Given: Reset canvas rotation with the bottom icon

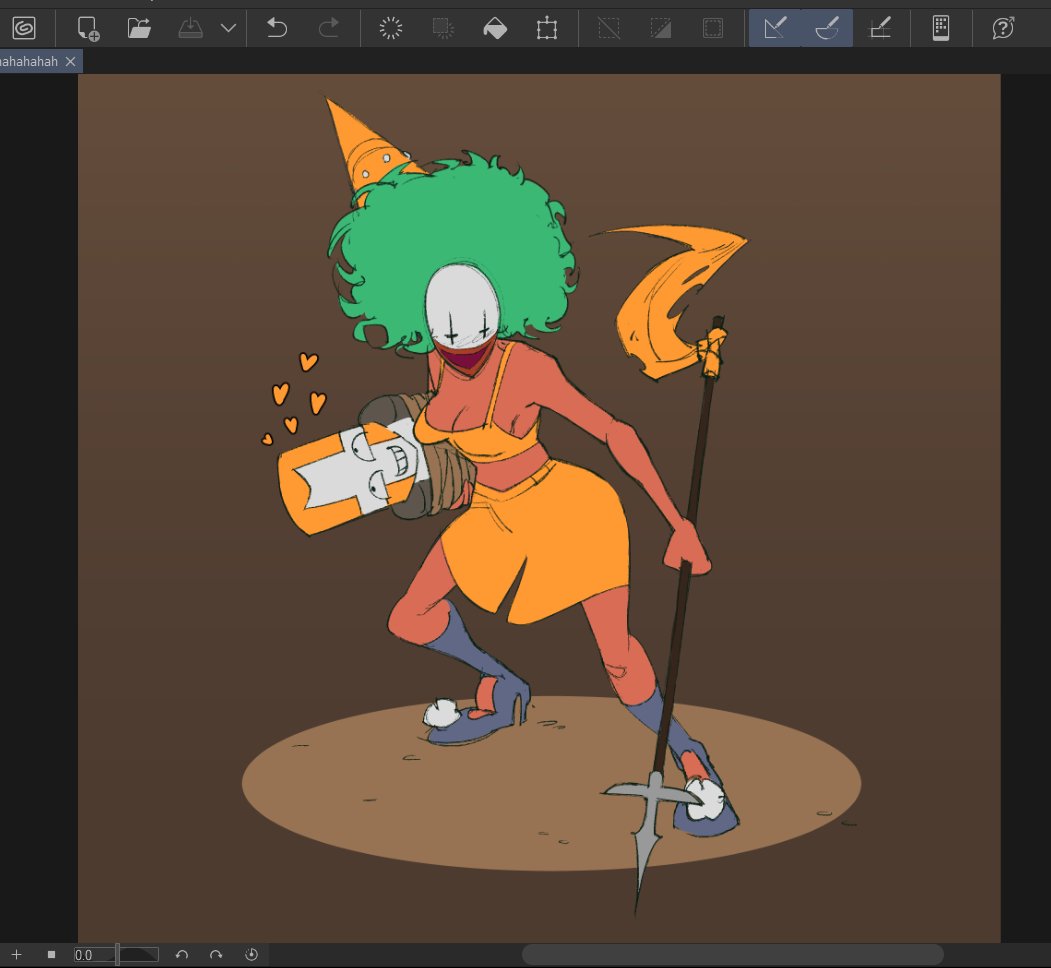Looking at the screenshot, I should [x=251, y=955].
